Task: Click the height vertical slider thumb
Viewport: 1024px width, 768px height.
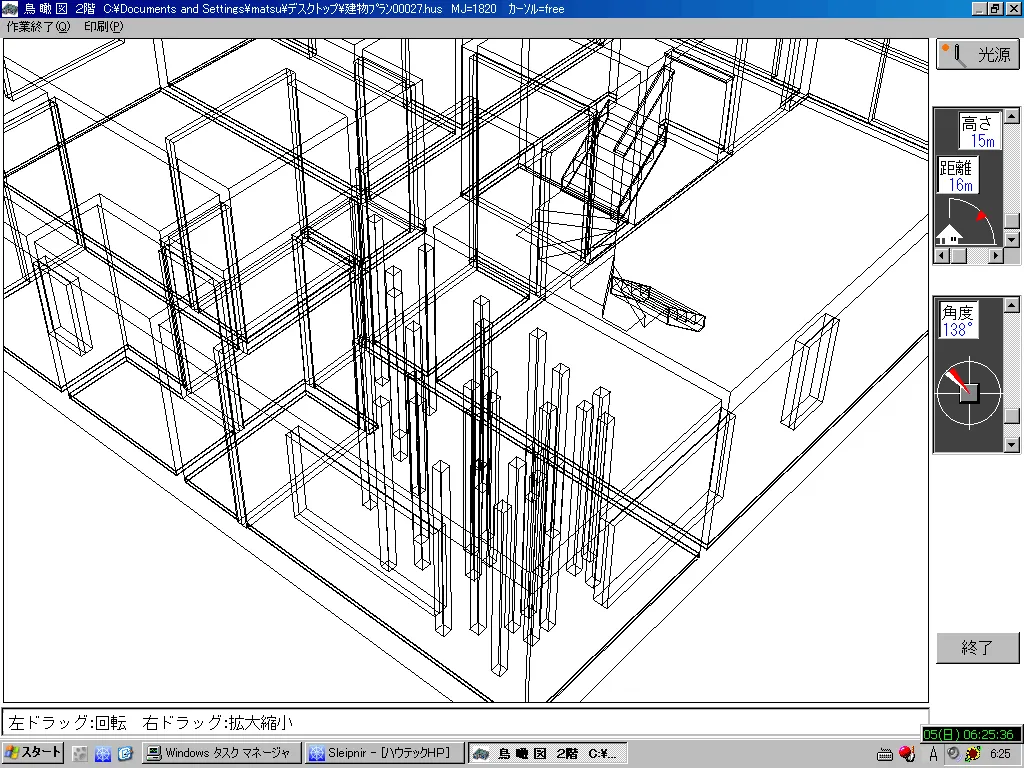Action: click(x=1012, y=221)
